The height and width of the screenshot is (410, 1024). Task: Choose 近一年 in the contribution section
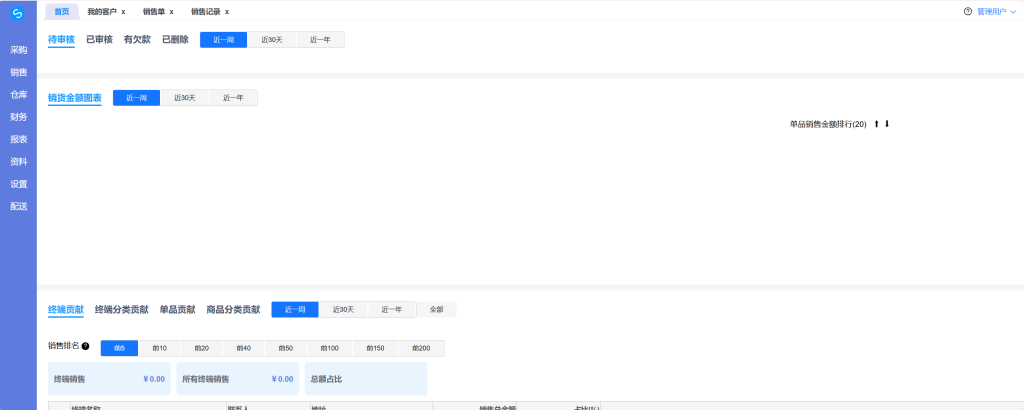(x=392, y=309)
